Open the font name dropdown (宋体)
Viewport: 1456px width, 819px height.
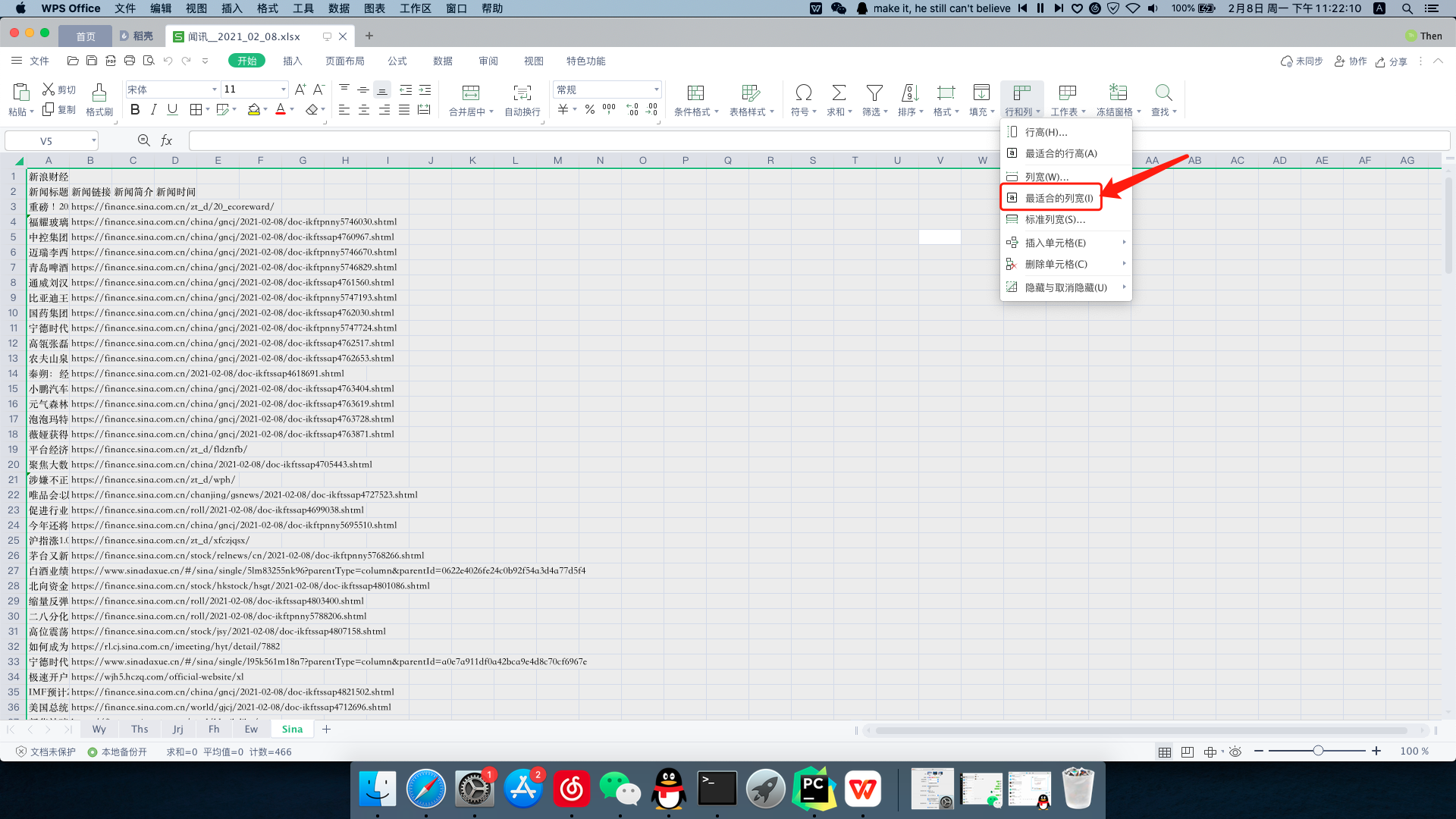coord(215,89)
